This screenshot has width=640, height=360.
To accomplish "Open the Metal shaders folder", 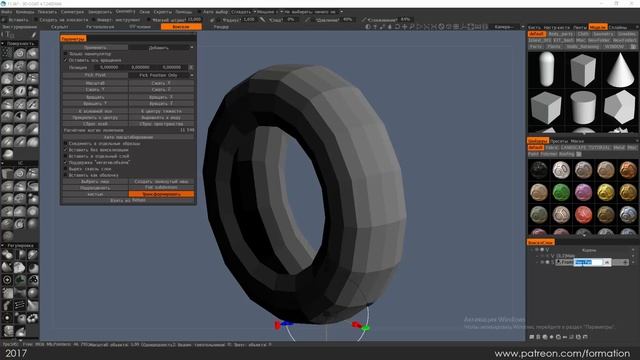I will tap(619, 147).
